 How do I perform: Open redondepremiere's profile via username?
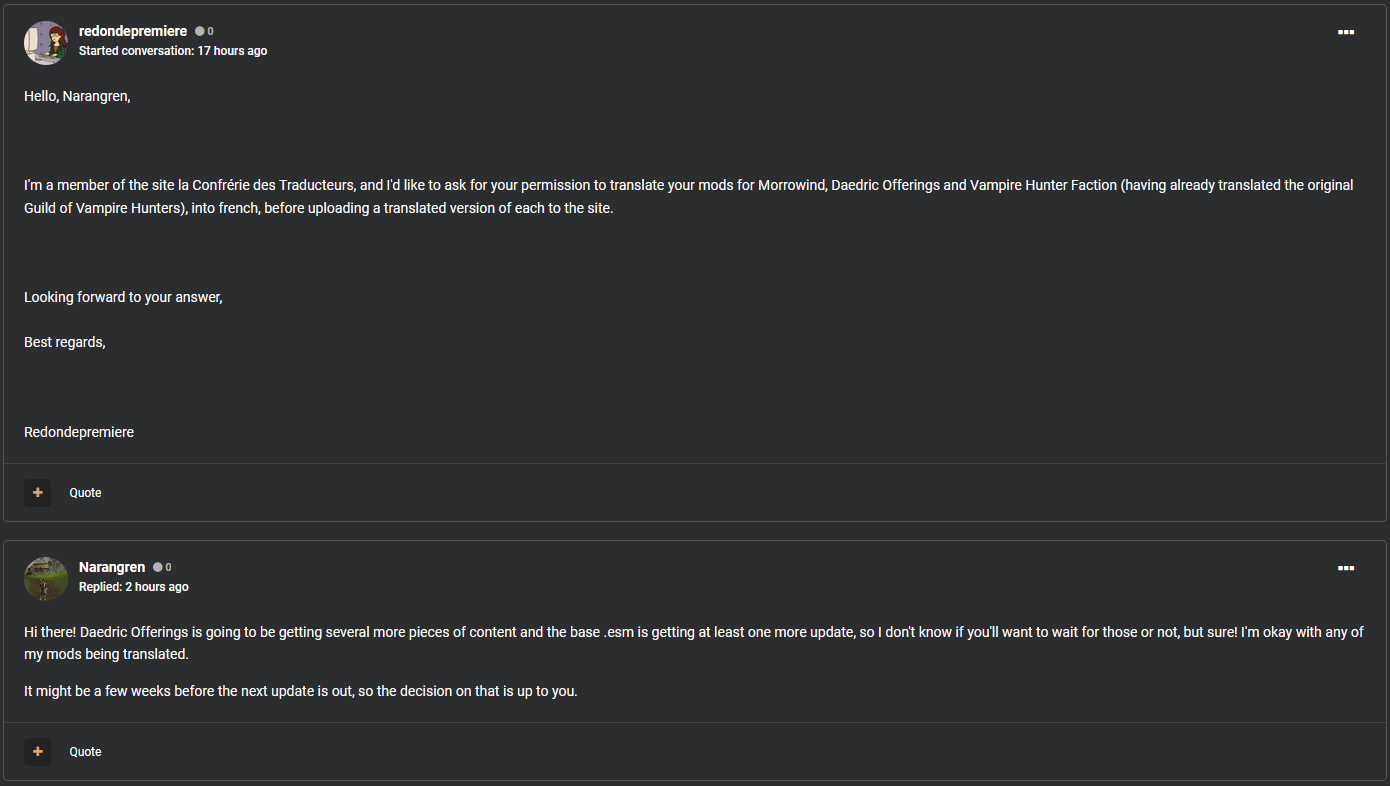[133, 32]
